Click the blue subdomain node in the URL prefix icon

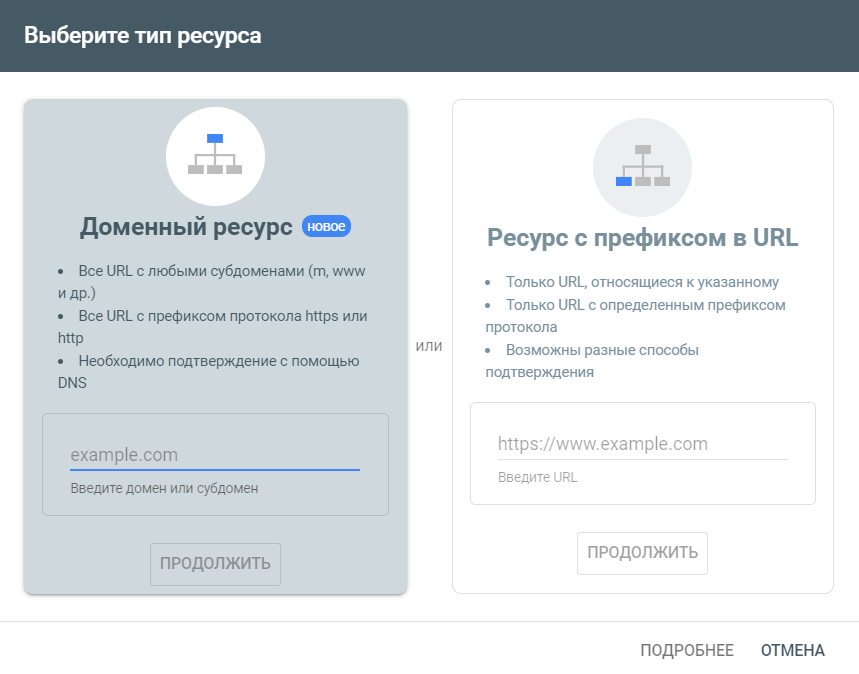[625, 183]
